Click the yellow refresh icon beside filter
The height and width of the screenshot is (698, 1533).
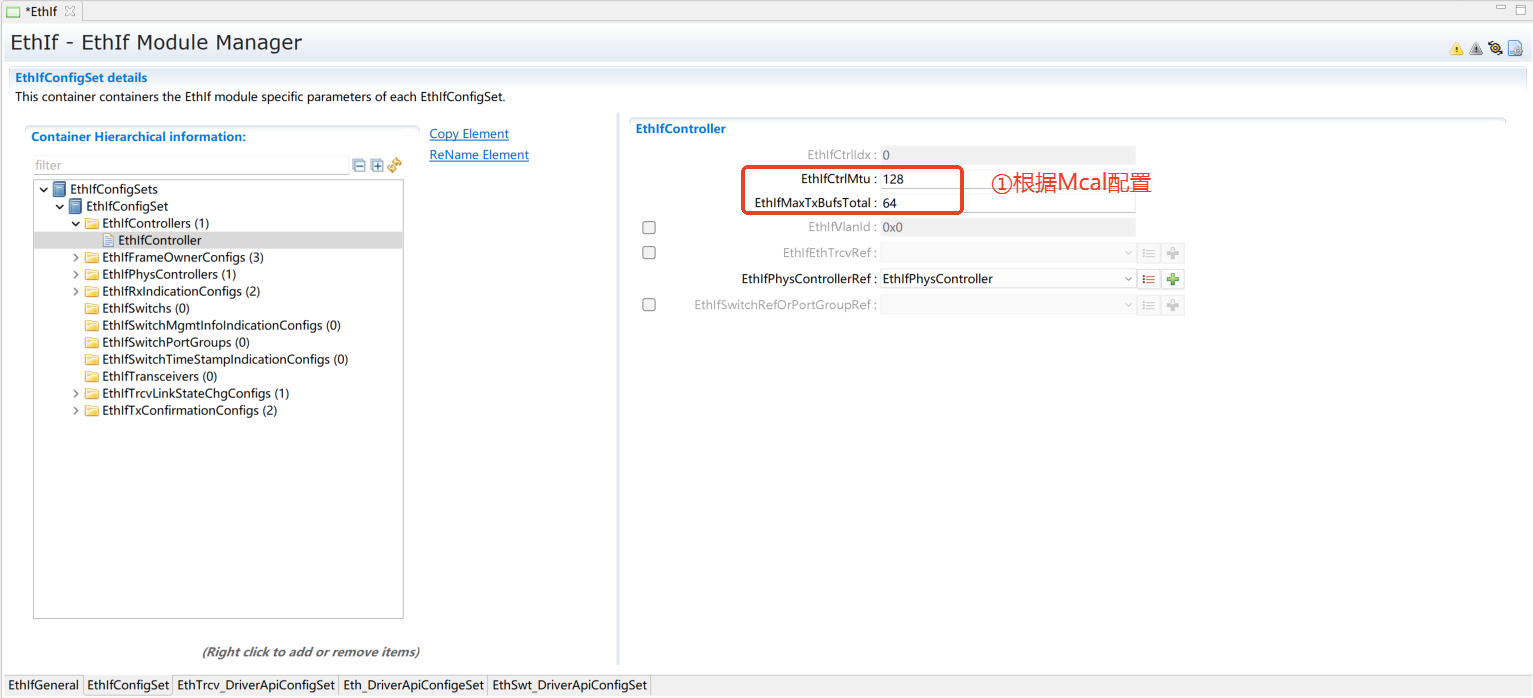[x=395, y=165]
